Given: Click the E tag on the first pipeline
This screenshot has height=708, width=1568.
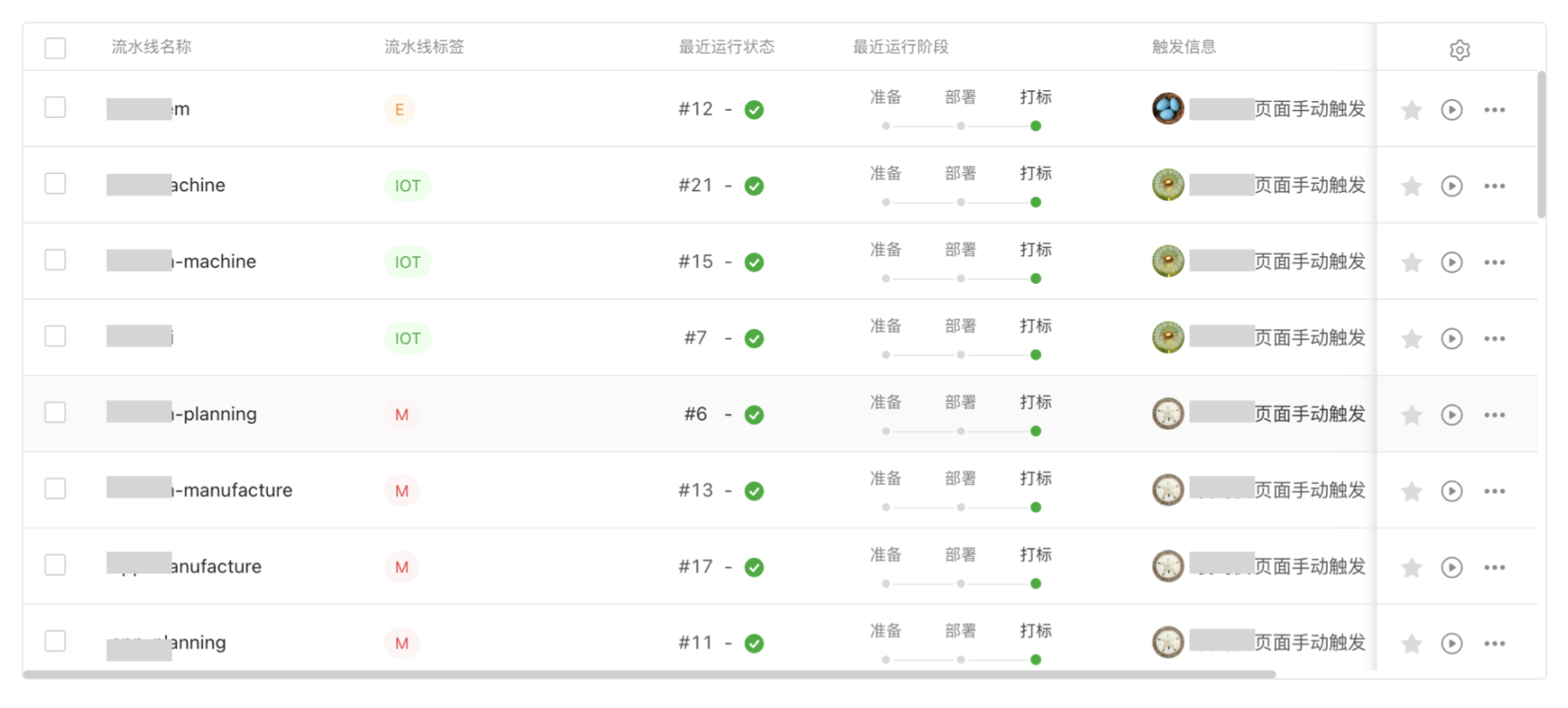Looking at the screenshot, I should [399, 110].
